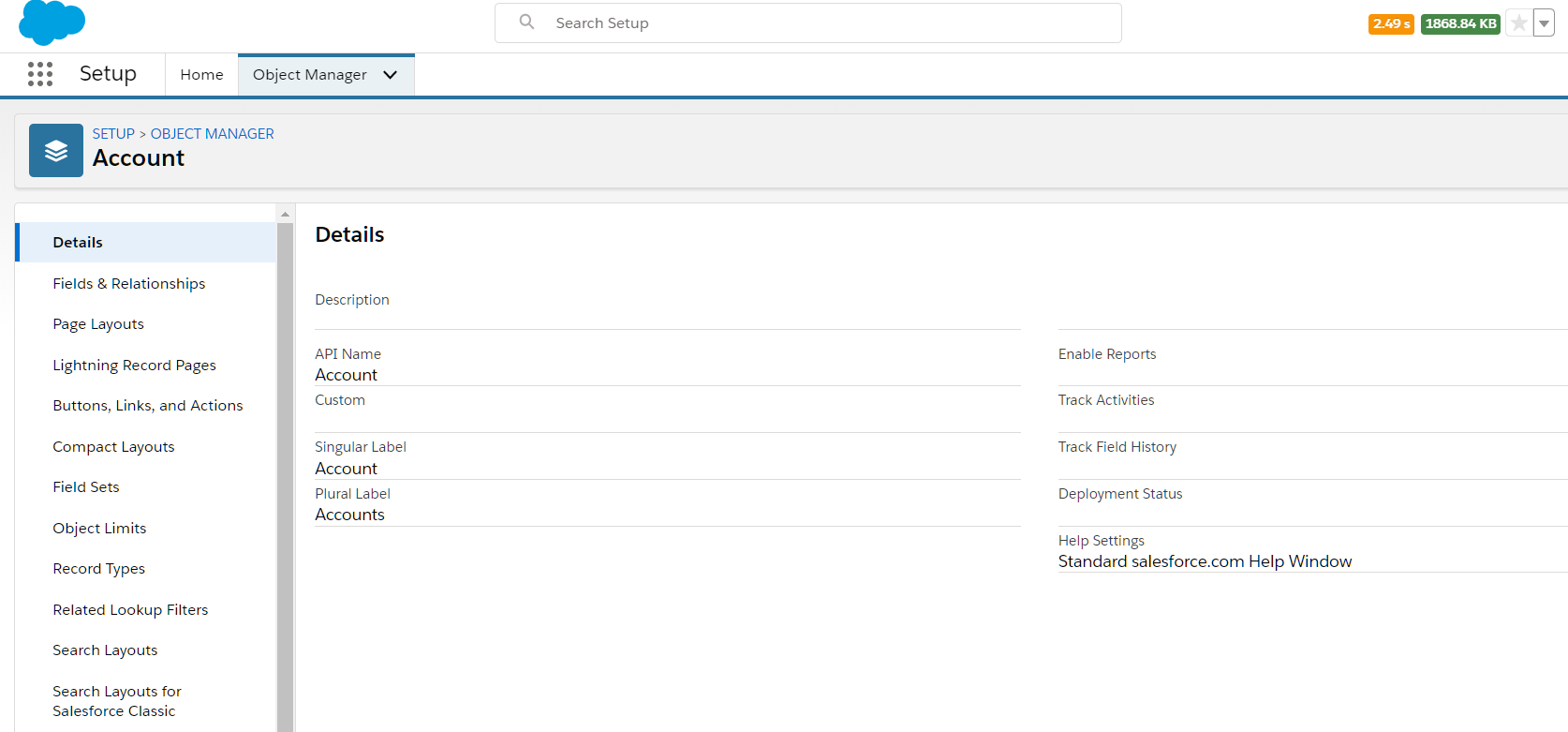Follow the OBJECT MANAGER breadcrumb link
The width and height of the screenshot is (1568, 732).
tap(213, 134)
